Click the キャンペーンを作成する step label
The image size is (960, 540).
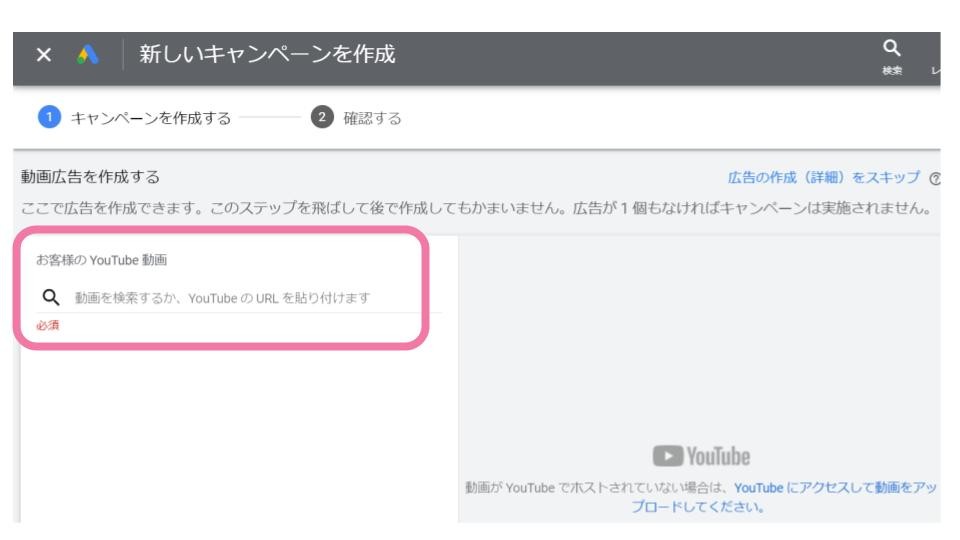coord(151,118)
